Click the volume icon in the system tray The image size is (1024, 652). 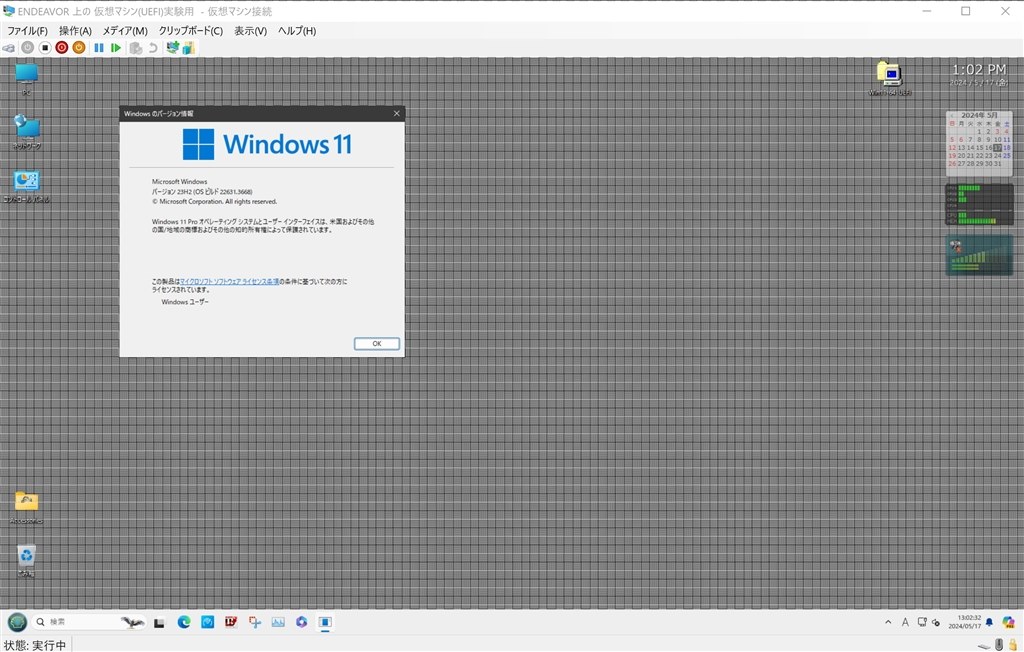pyautogui.click(x=936, y=623)
